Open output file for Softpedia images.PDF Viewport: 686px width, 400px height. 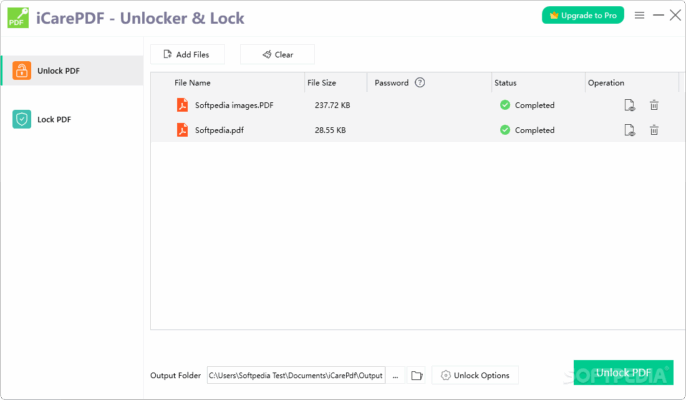[x=630, y=105]
